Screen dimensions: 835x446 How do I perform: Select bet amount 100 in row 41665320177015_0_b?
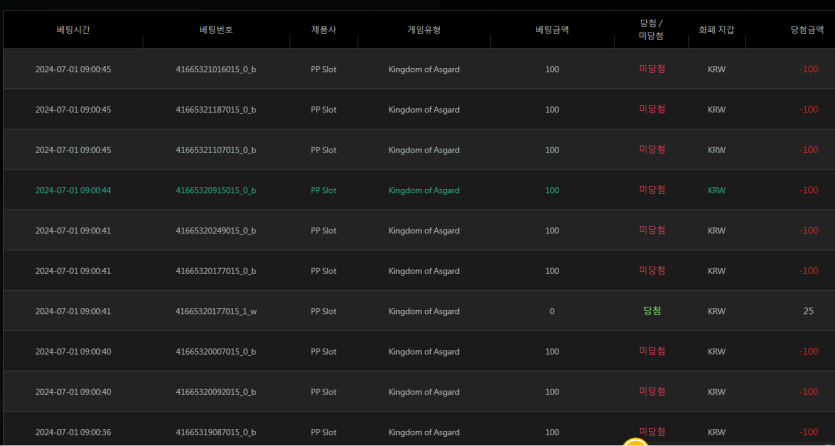(x=552, y=271)
